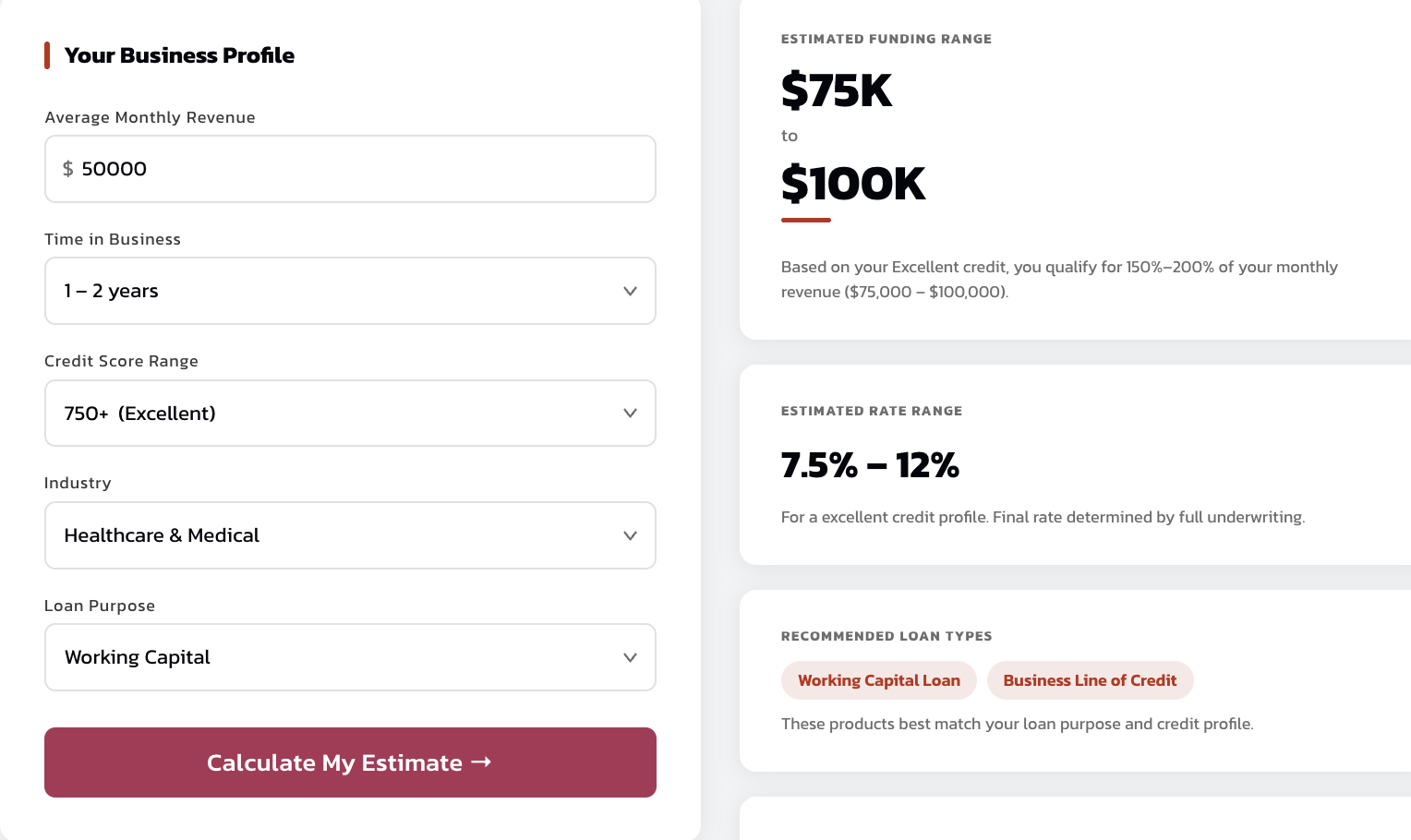This screenshot has width=1411, height=840.
Task: Click the Your Business Profile title
Action: click(179, 55)
